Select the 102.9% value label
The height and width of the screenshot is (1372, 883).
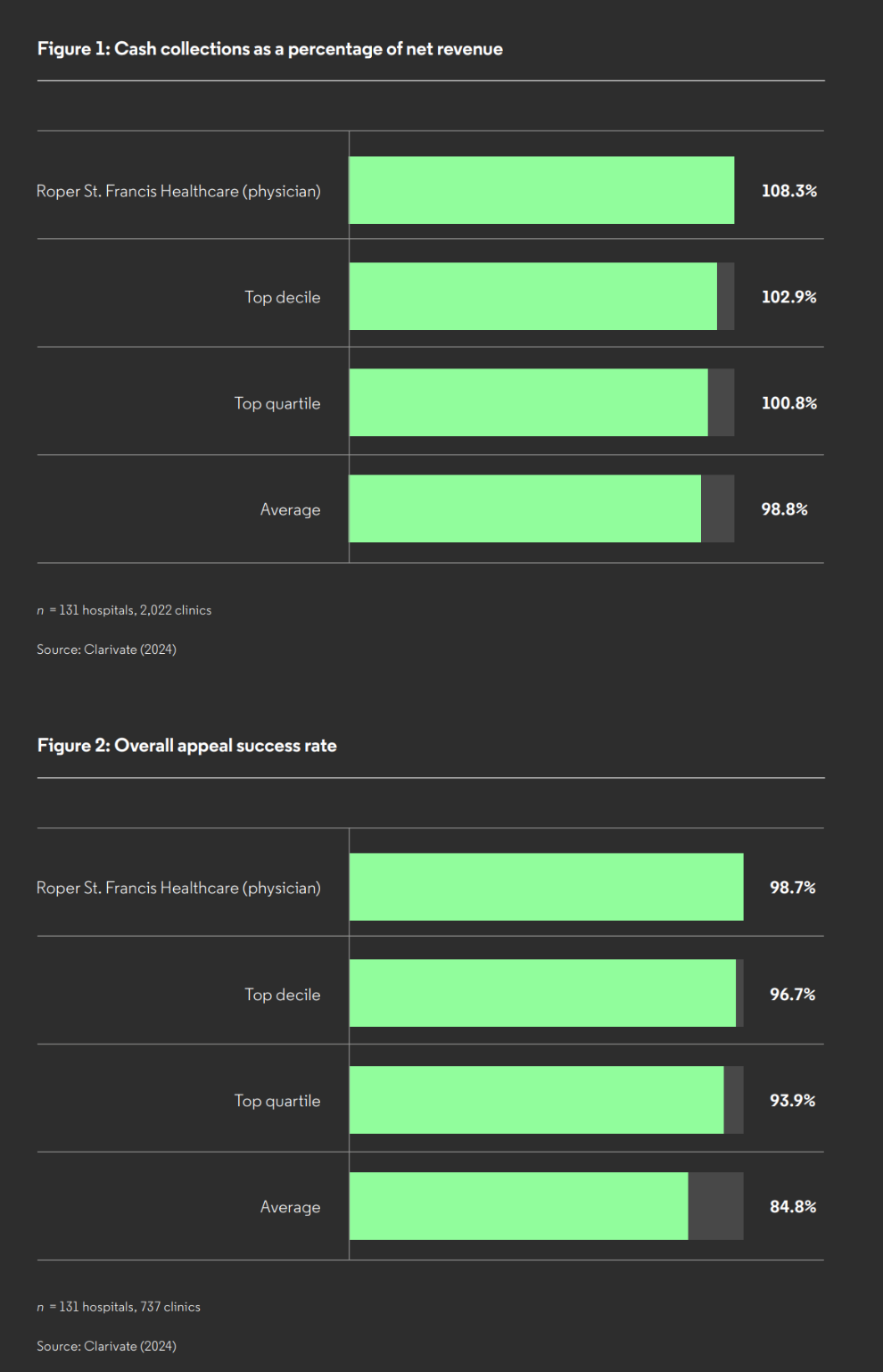[x=788, y=297]
